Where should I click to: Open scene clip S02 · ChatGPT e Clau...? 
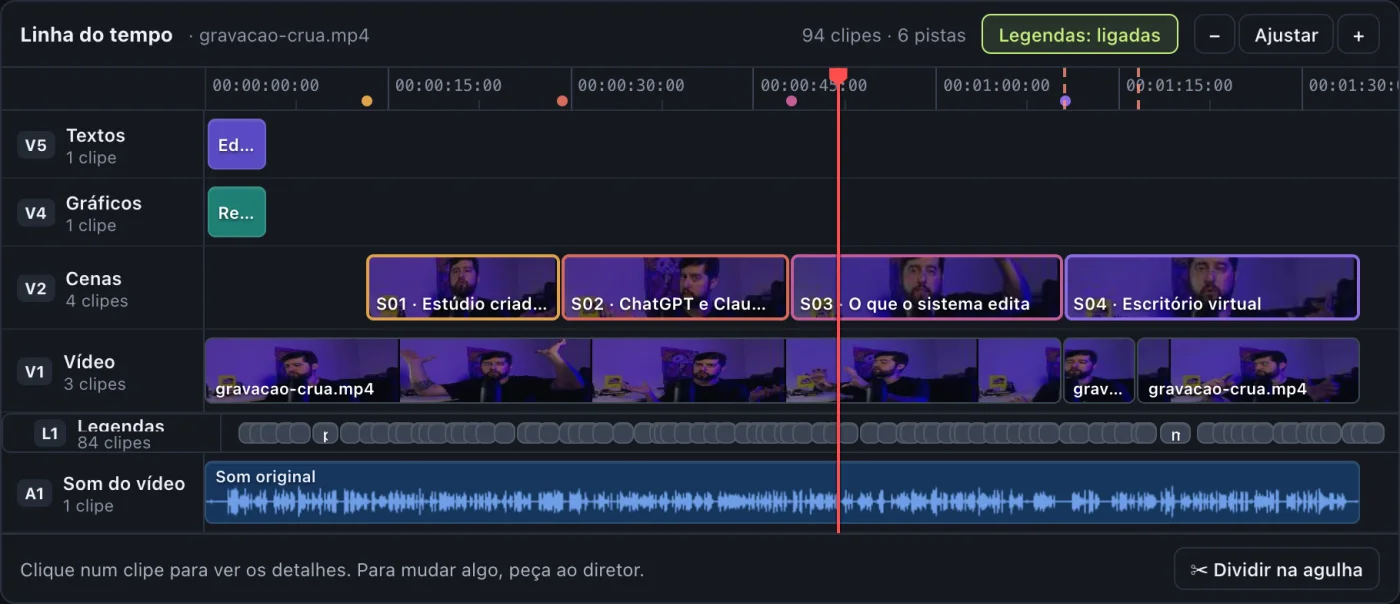pos(675,287)
